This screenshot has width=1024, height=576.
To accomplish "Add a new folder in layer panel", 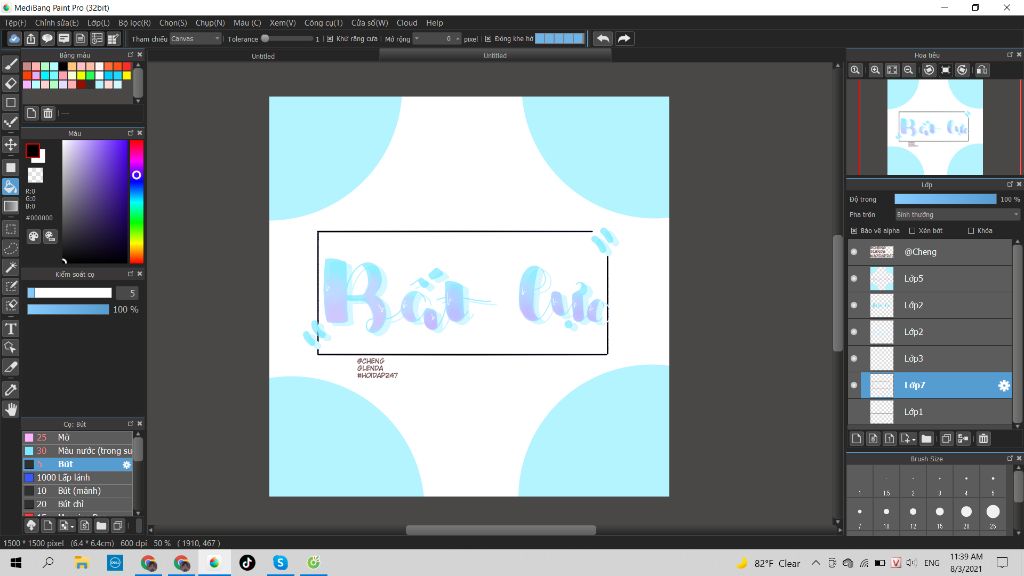I will (926, 439).
